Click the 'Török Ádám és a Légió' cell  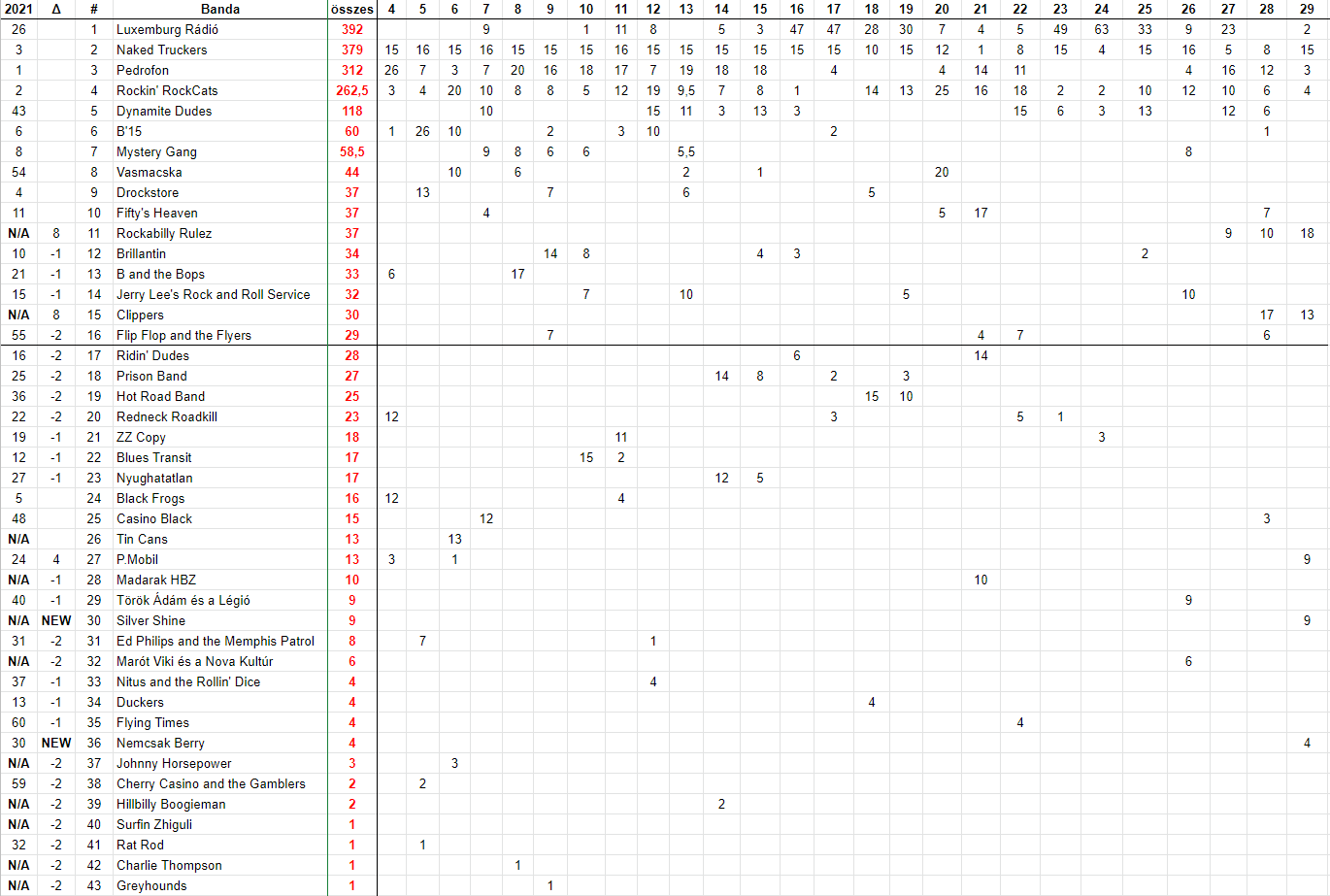click(183, 600)
